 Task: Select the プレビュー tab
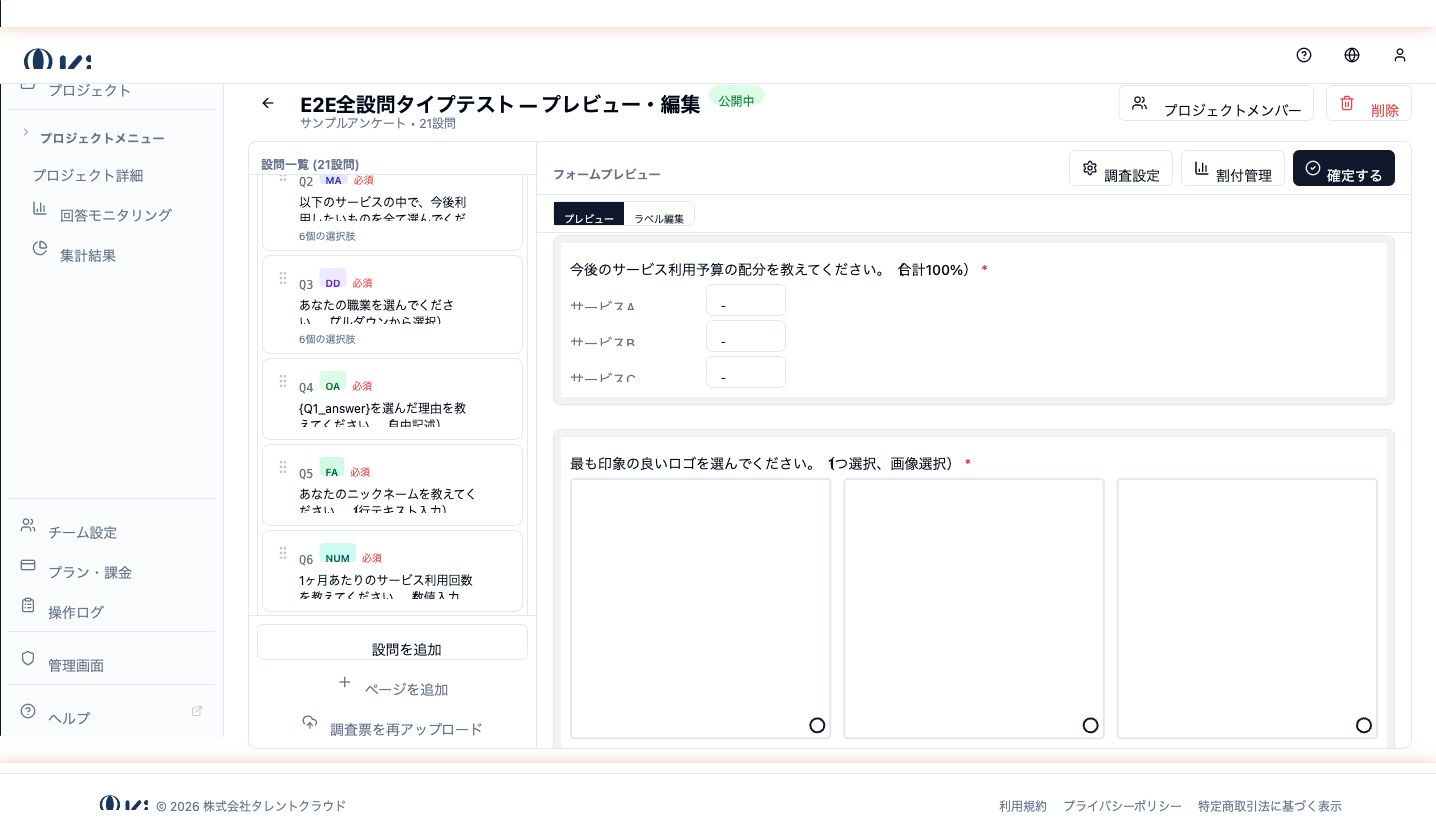[x=589, y=216]
